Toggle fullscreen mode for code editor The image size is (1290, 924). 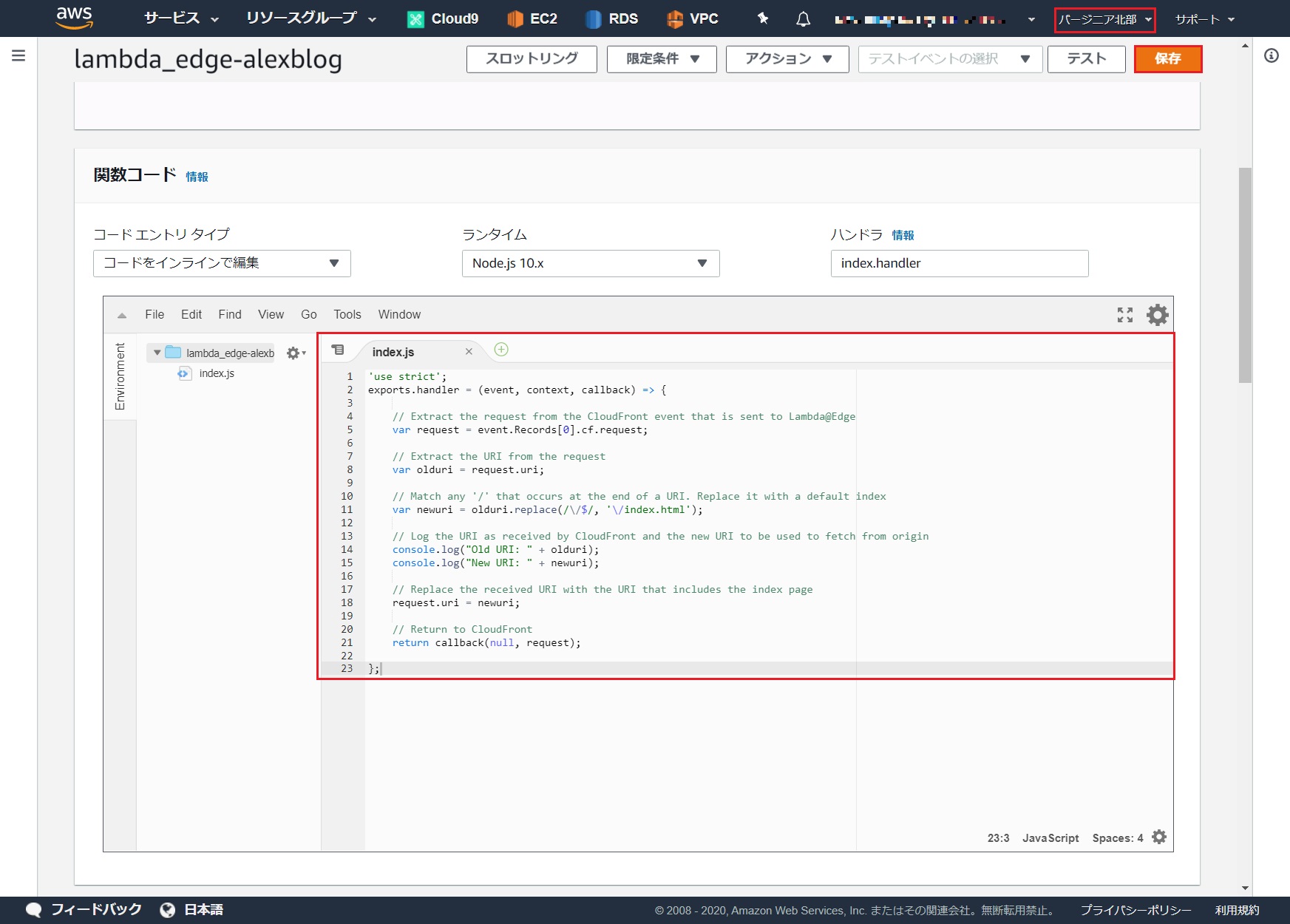tap(1124, 315)
